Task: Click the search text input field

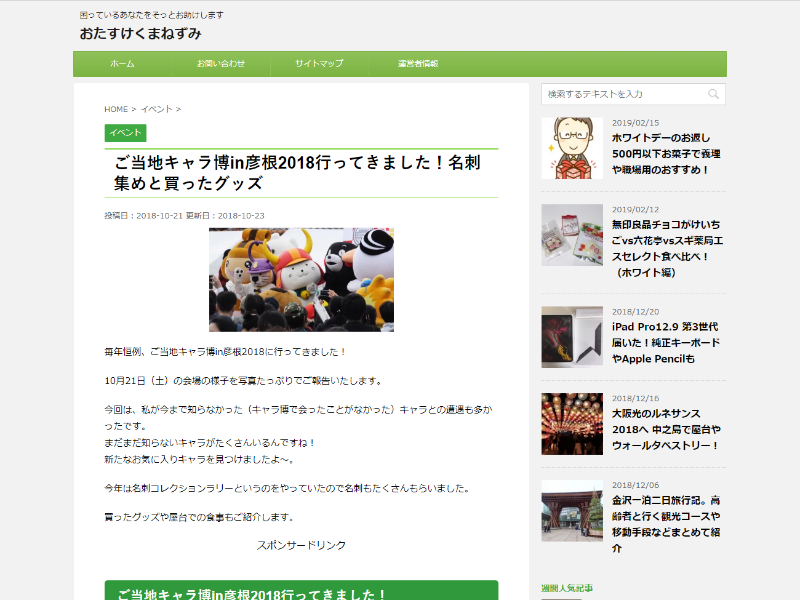Action: (622, 94)
